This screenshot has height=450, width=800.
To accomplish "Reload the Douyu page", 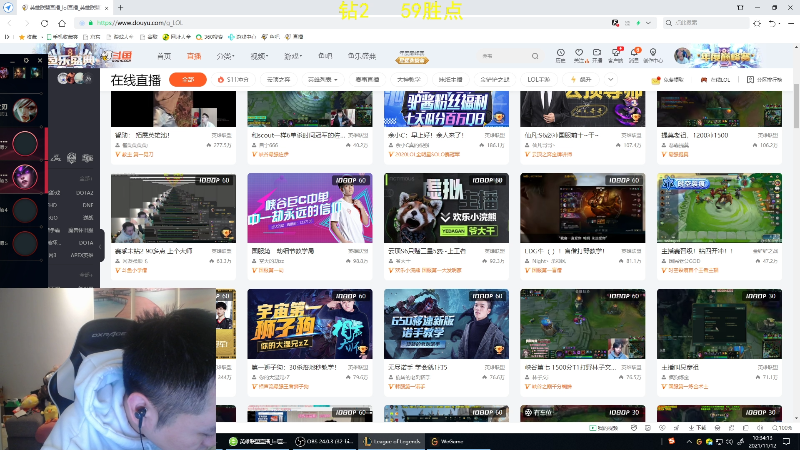I will tap(44, 23).
